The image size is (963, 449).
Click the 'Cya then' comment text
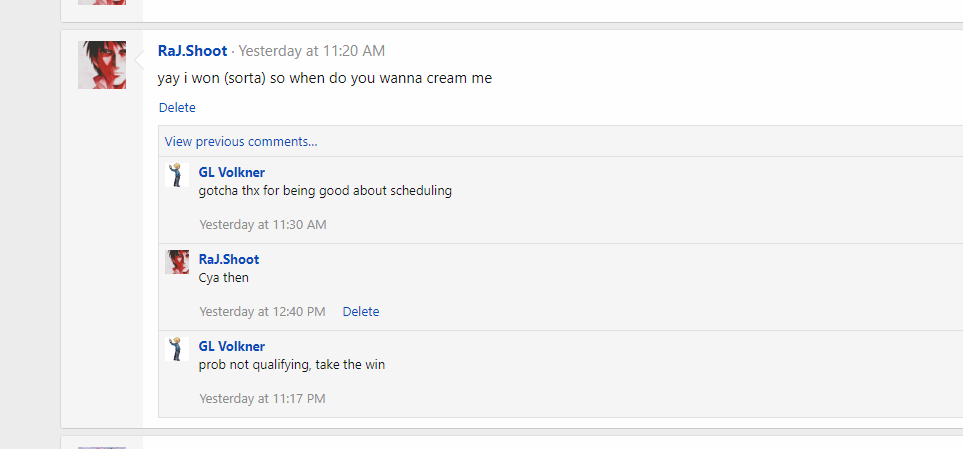[x=224, y=278]
